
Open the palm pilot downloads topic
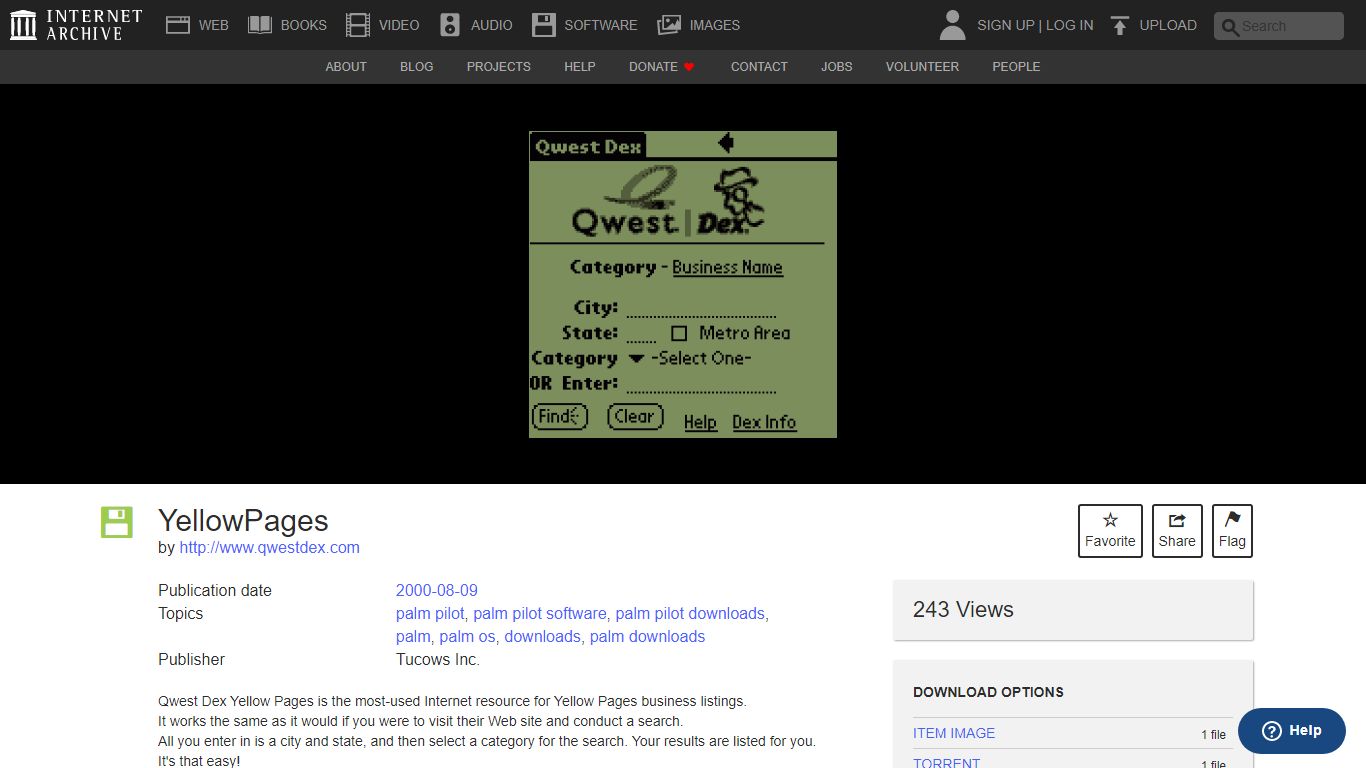click(x=690, y=614)
